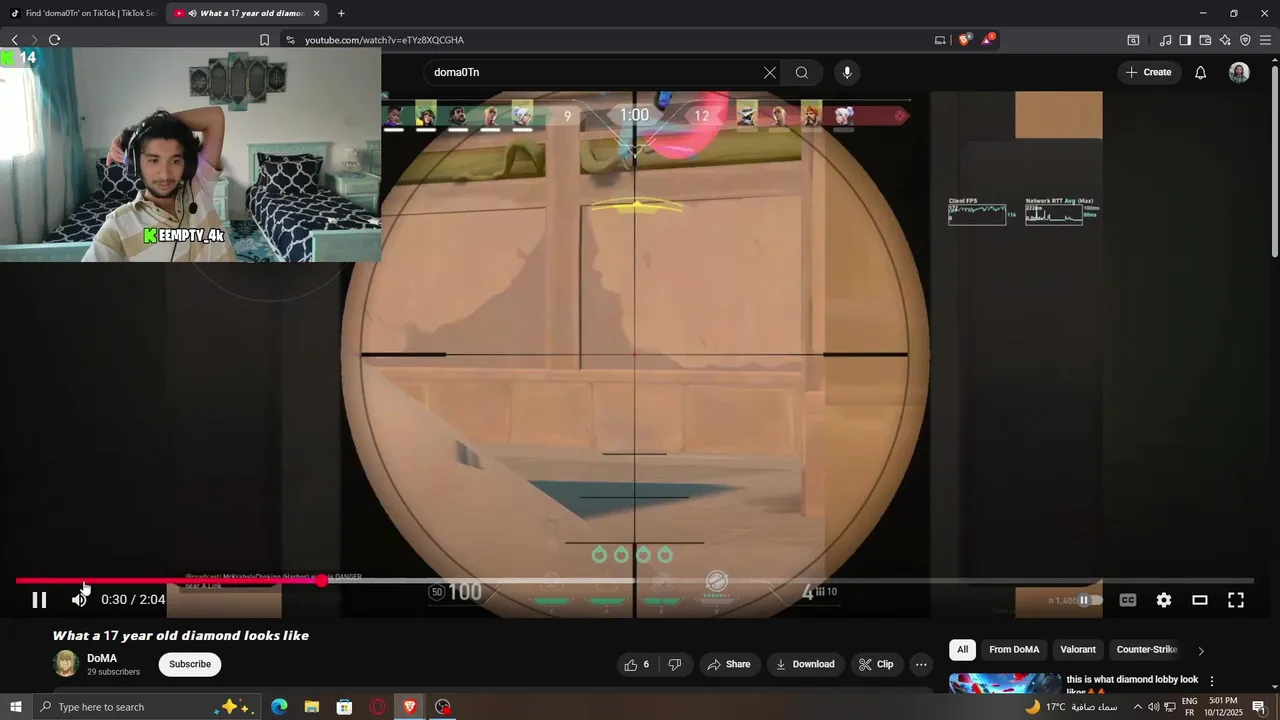The height and width of the screenshot is (720, 1280).
Task: Open Leo AI sparkle icon
Action: coord(1225,40)
